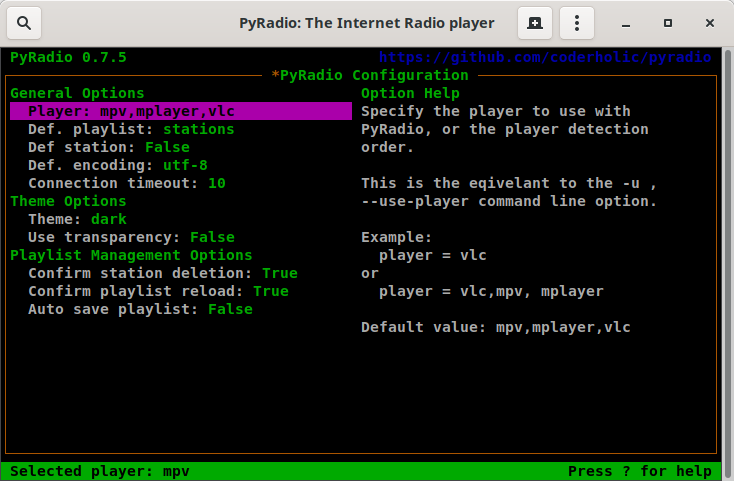734x481 pixels.
Task: Click the player = vlc,mpv, mplayer example
Action: [x=491, y=291]
